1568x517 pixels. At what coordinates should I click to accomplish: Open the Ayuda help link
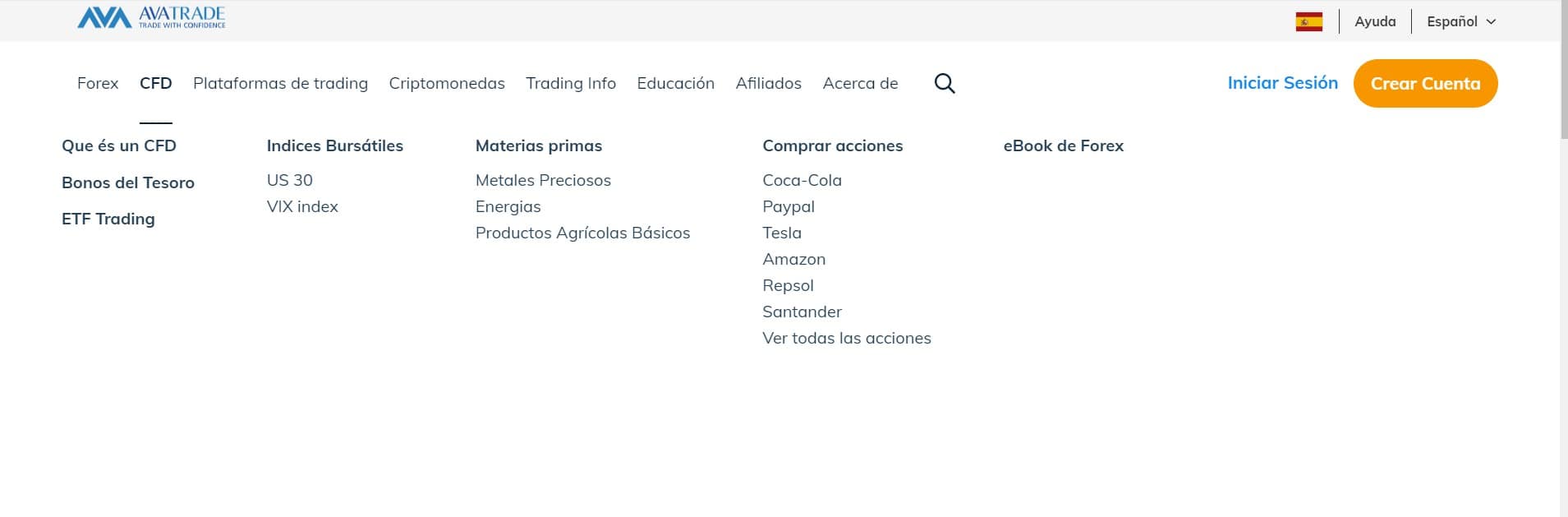1375,21
